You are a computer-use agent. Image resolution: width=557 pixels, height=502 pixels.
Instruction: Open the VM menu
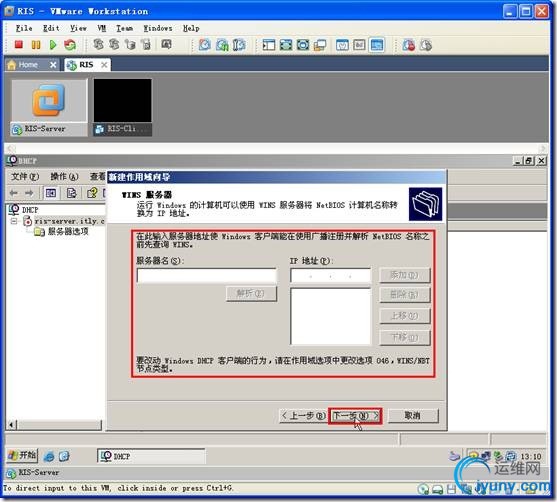(102, 28)
